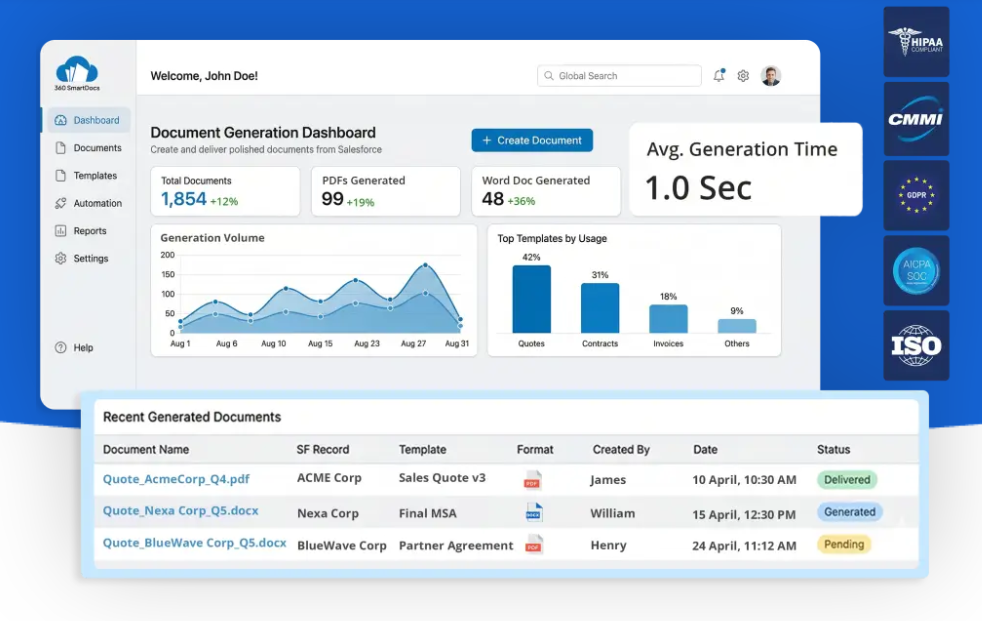Click the Total Documents card

tap(225, 192)
